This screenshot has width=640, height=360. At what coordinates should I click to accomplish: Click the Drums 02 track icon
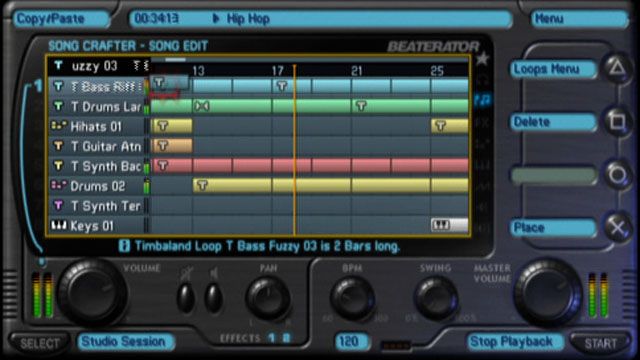point(58,186)
